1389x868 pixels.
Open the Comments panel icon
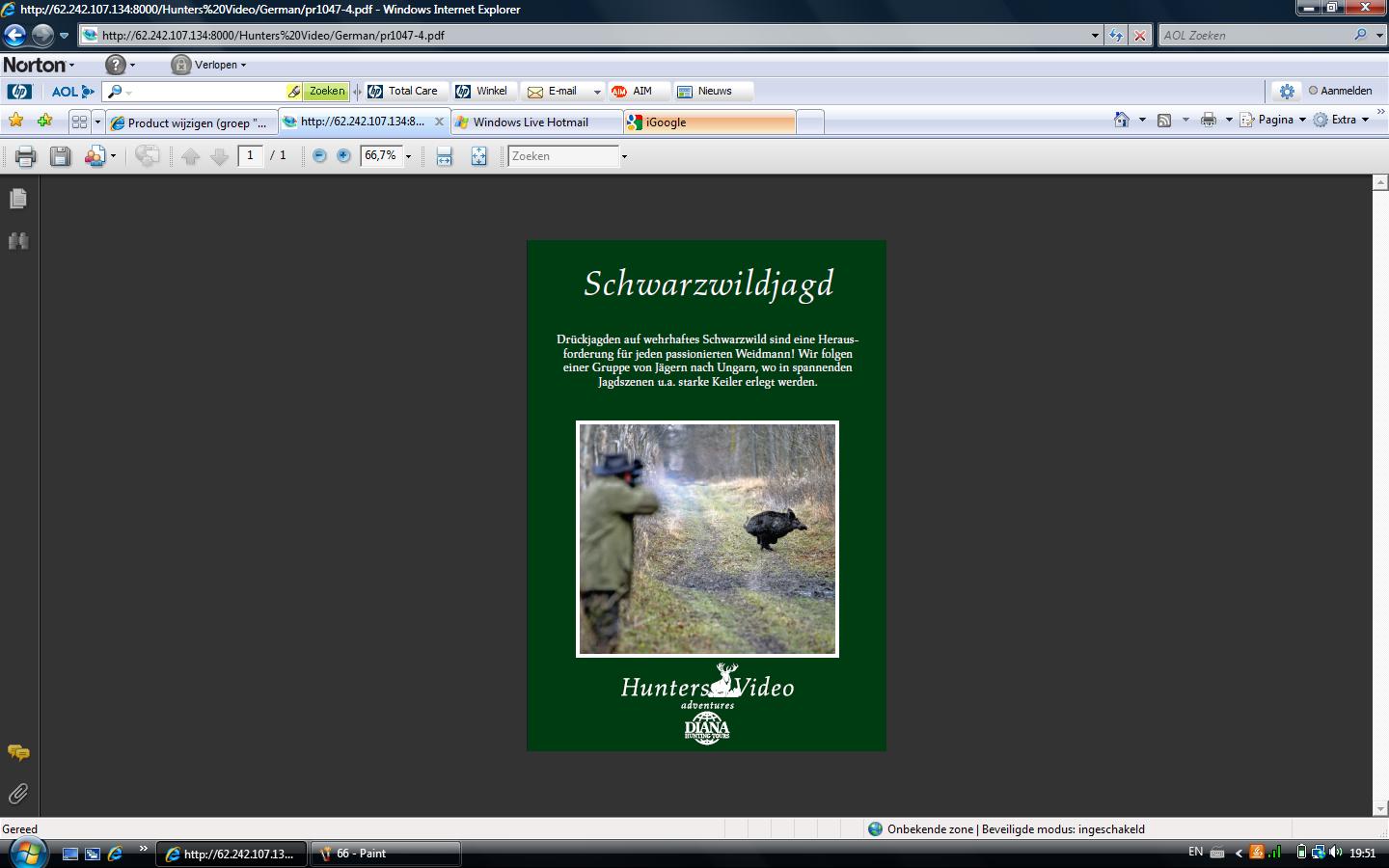(18, 752)
